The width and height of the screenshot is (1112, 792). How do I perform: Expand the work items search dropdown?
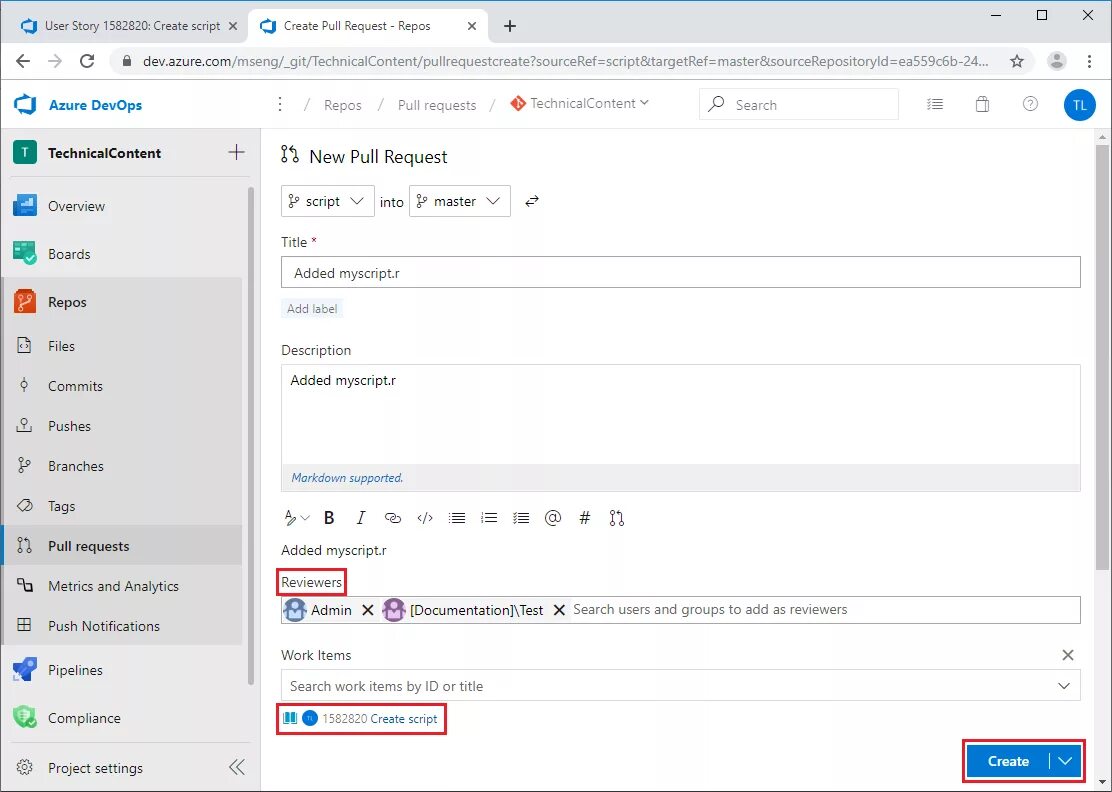1064,686
